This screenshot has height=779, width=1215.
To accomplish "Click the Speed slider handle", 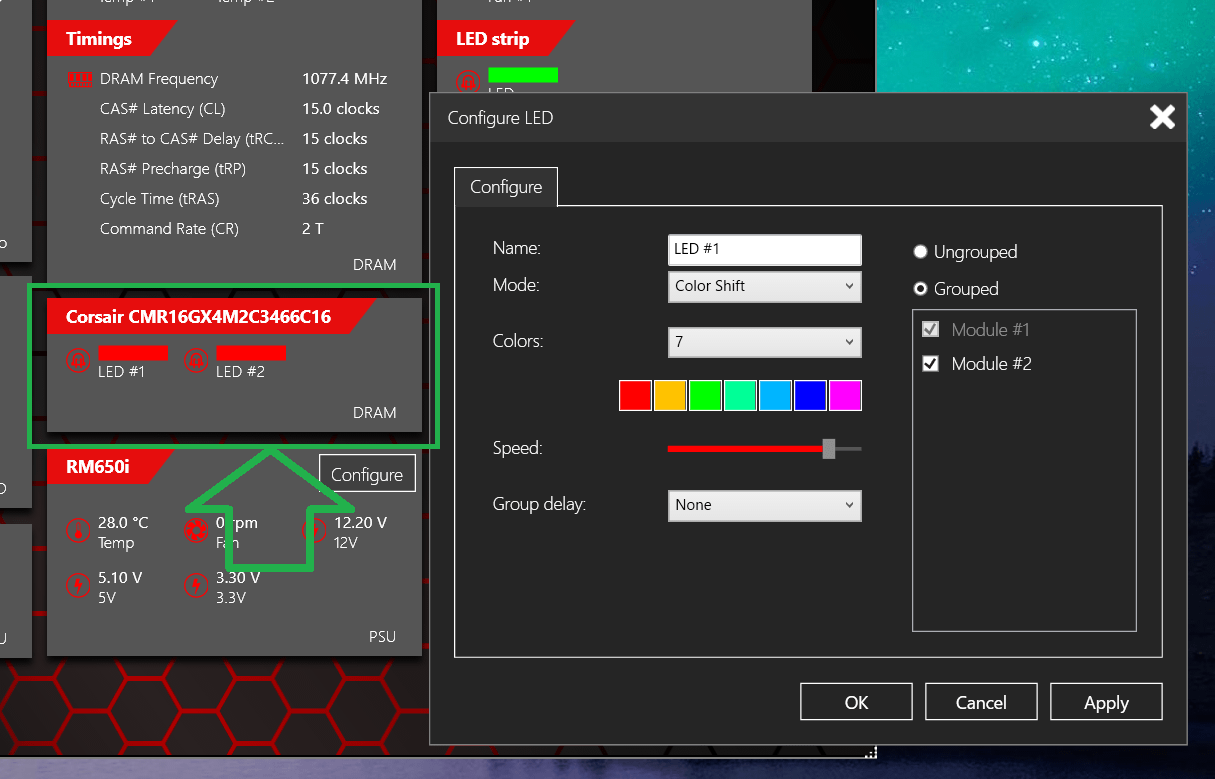I will [x=829, y=449].
